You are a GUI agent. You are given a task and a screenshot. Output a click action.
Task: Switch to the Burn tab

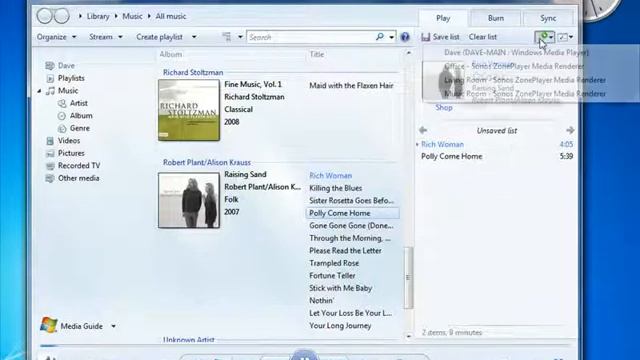[x=496, y=18]
